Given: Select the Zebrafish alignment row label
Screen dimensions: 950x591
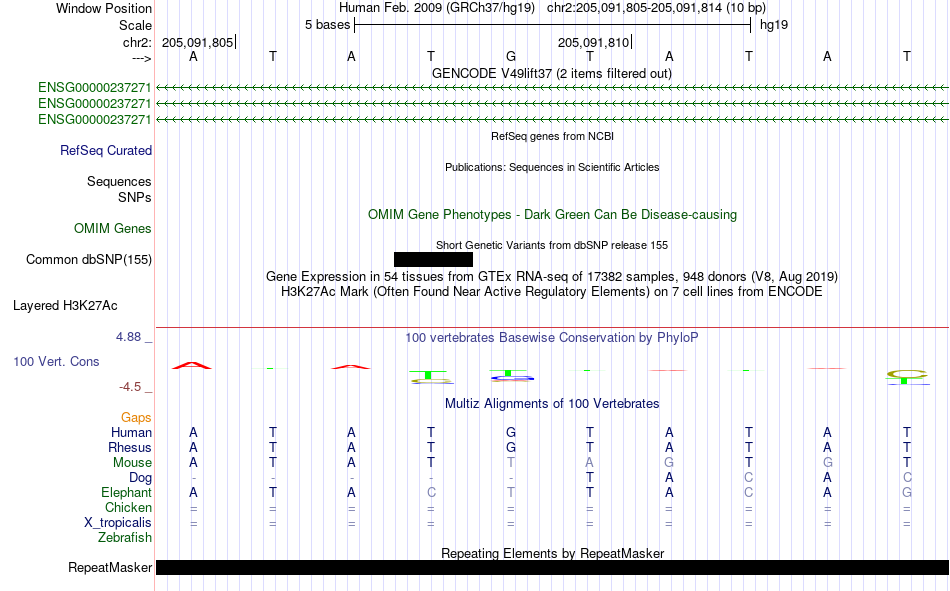Looking at the screenshot, I should tap(125, 538).
